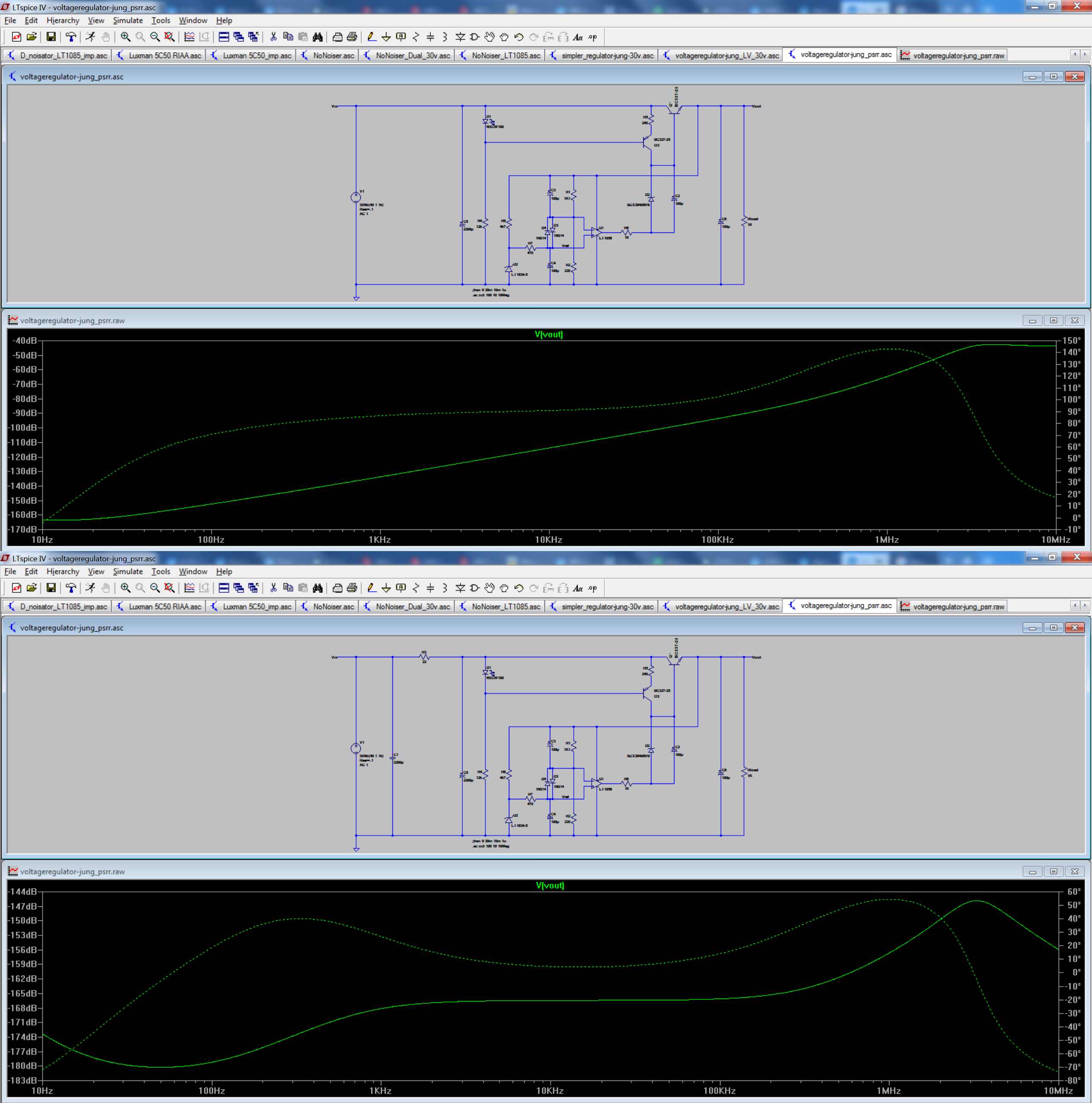
Task: Open Control Panel hammer icon in top LTspice toolbar
Action: click(x=71, y=37)
